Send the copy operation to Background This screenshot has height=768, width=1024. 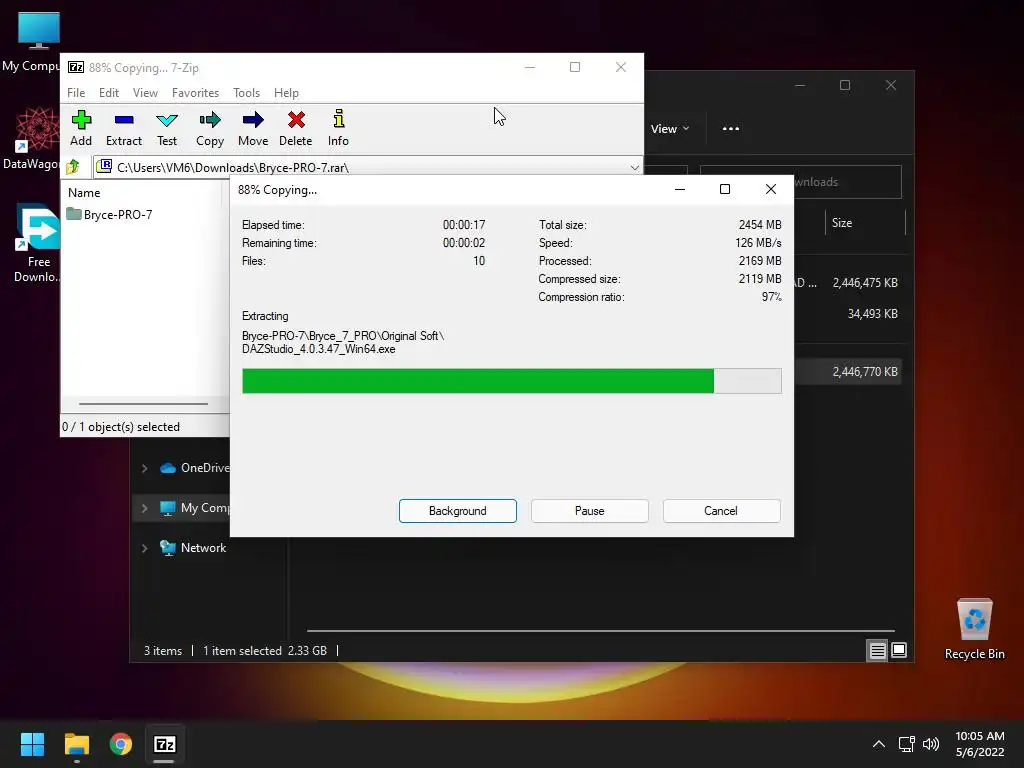[x=458, y=511]
